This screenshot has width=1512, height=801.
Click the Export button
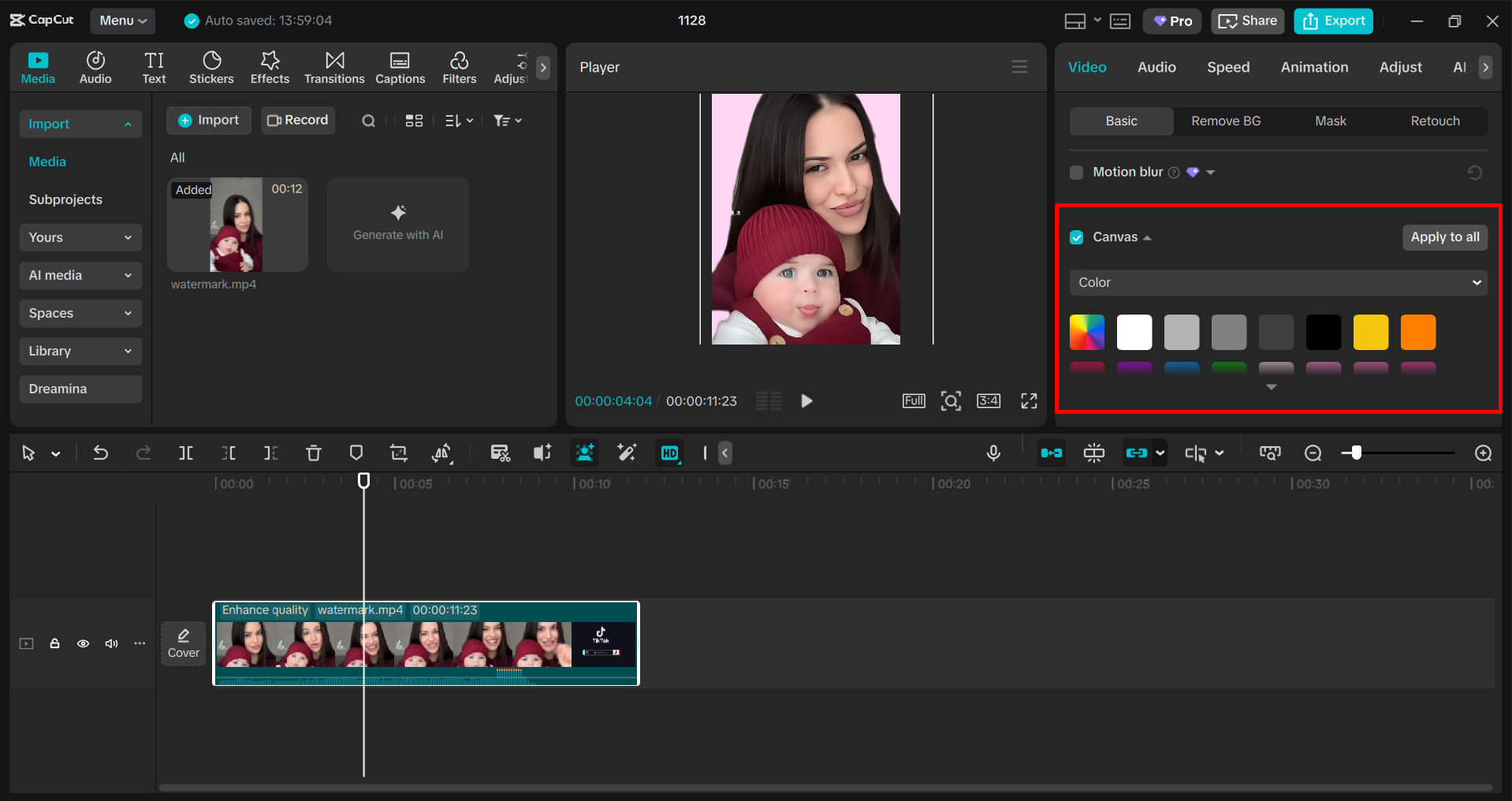coord(1332,20)
